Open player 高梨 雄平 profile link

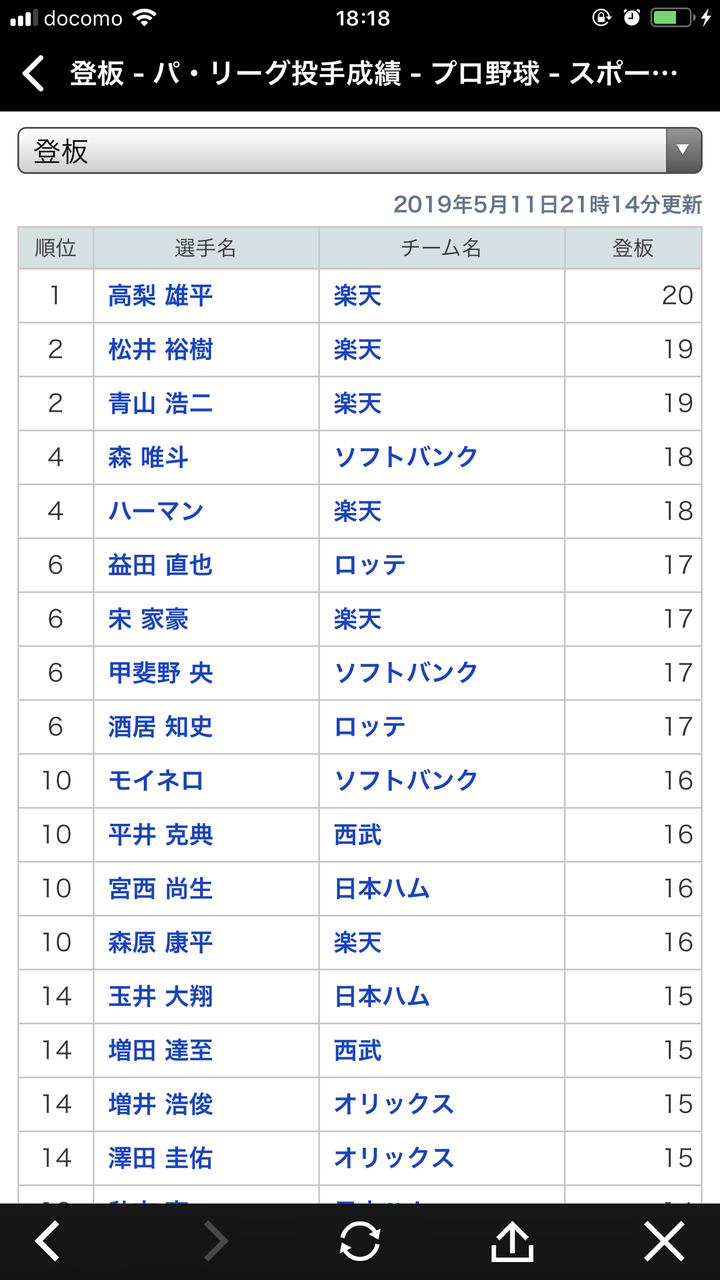tap(160, 295)
